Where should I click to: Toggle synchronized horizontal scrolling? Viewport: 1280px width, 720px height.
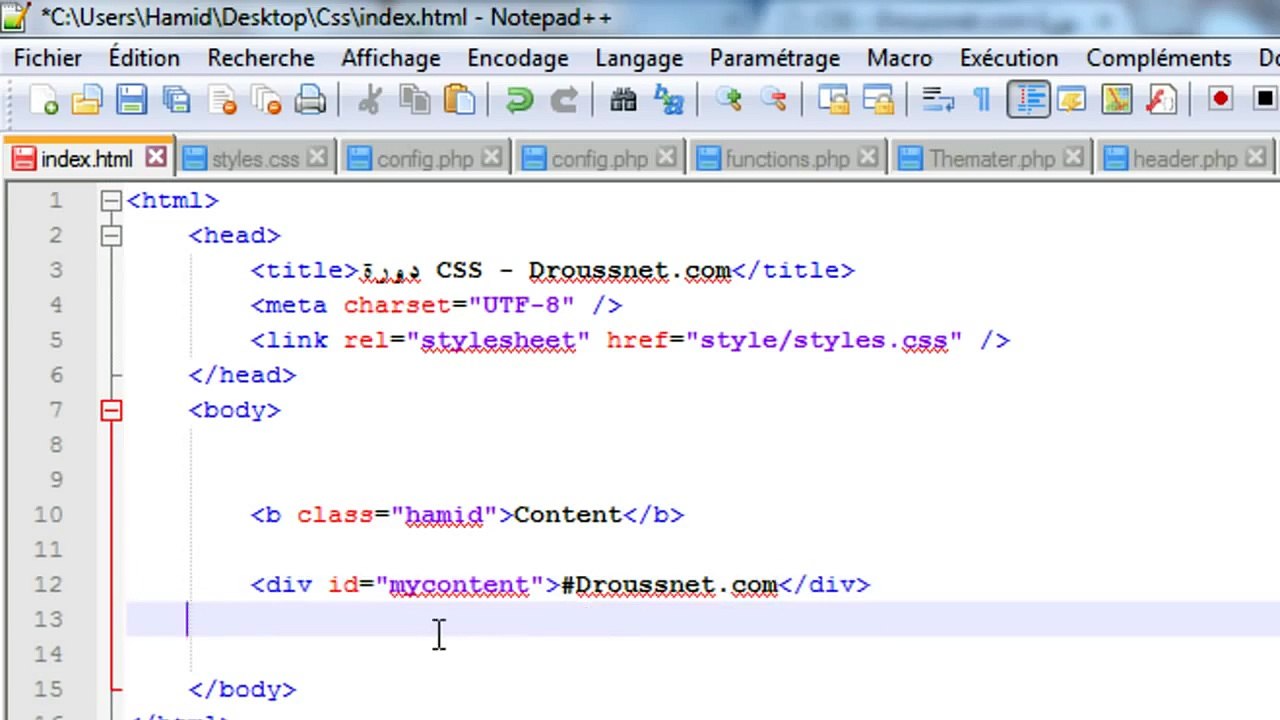[x=878, y=100]
